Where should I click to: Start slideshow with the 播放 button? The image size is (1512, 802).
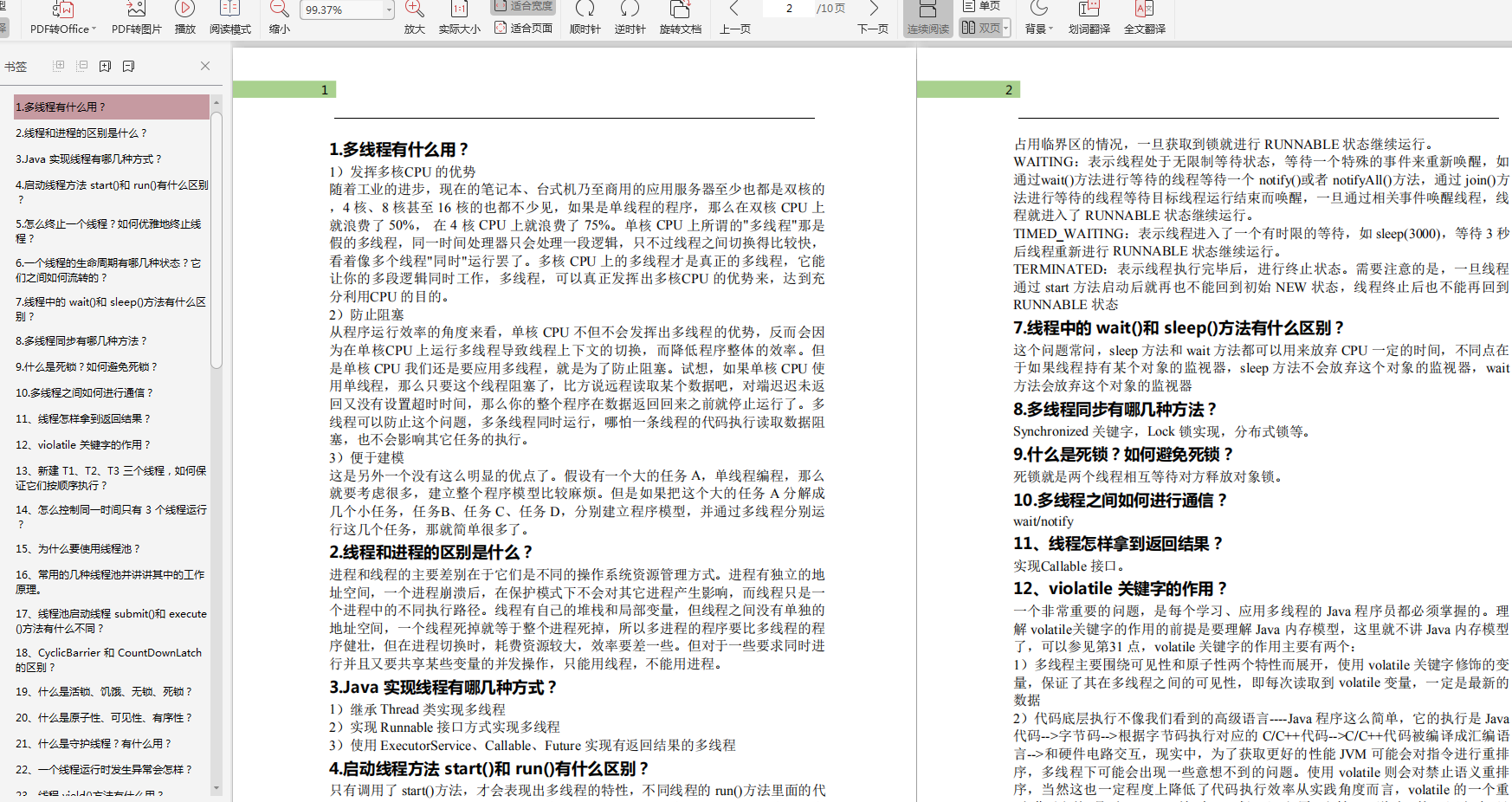pyautogui.click(x=184, y=18)
